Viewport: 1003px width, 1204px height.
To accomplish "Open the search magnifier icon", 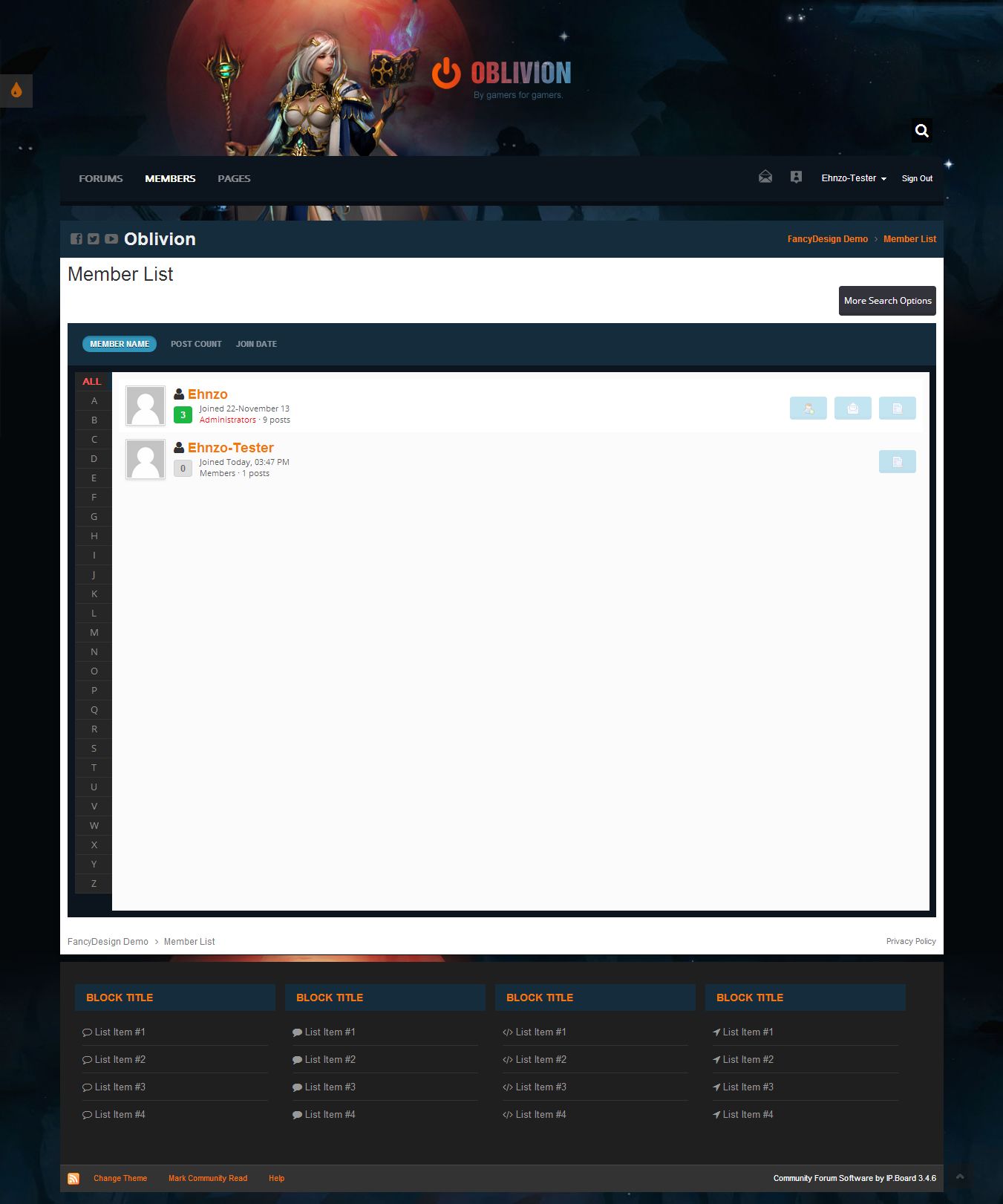I will 921,131.
